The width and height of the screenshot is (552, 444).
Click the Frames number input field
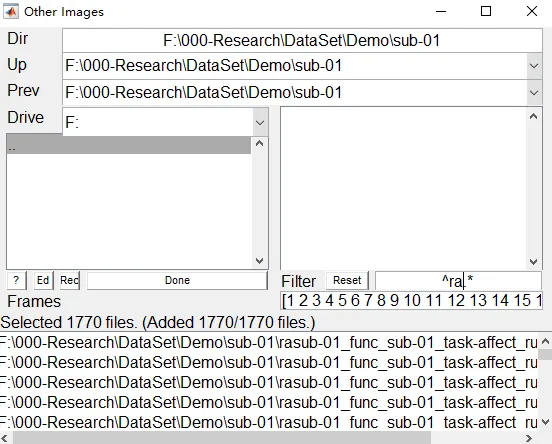(411, 301)
